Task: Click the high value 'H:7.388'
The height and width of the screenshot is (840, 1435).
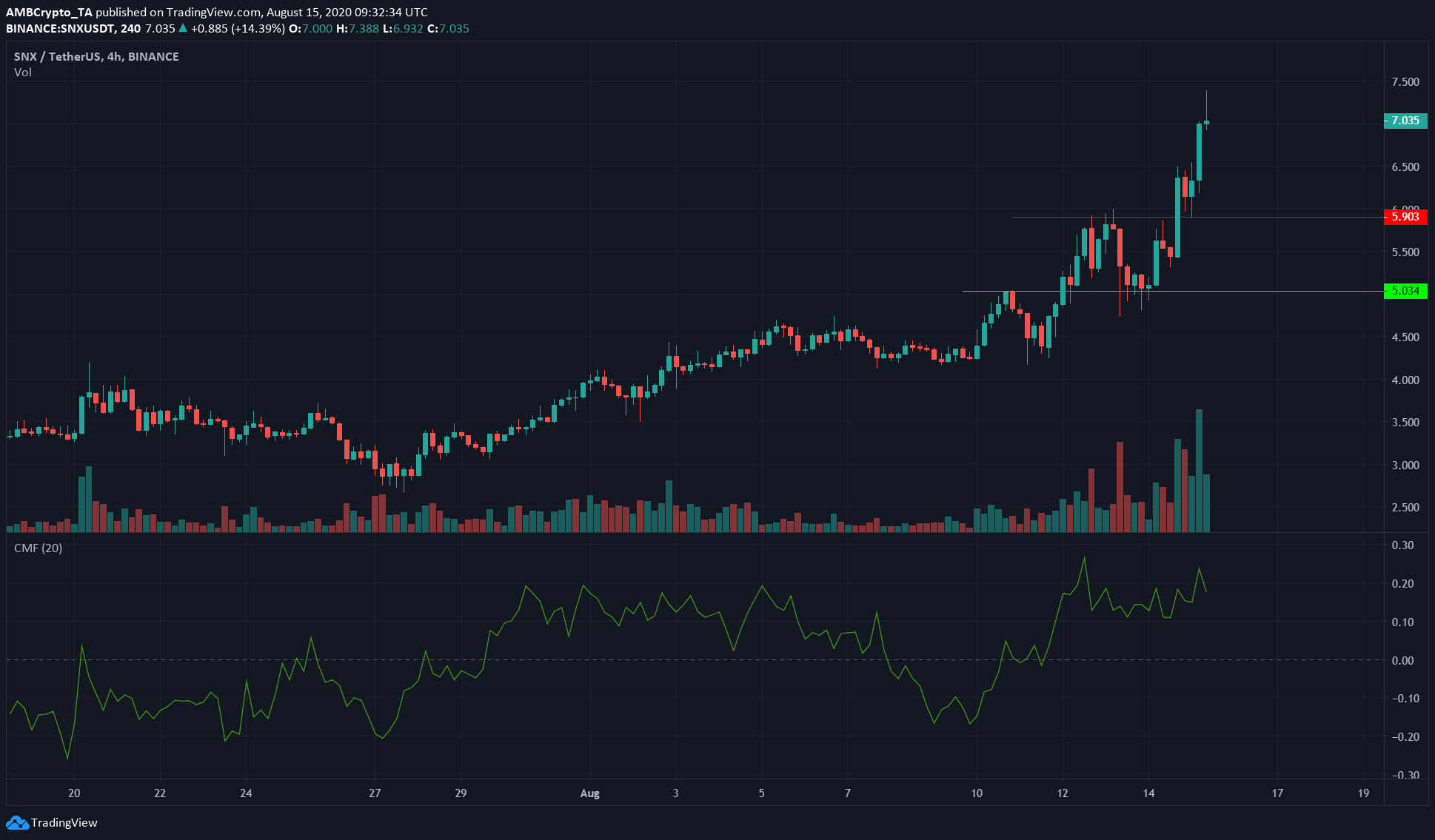Action: pyautogui.click(x=358, y=29)
